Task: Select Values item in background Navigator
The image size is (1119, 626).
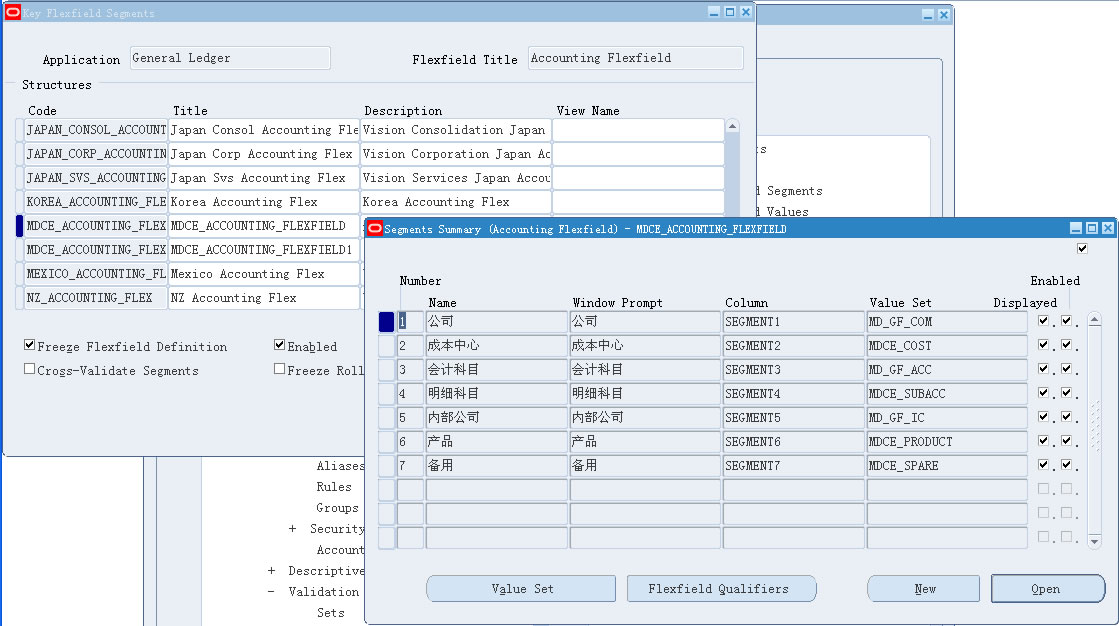Action: click(x=787, y=211)
